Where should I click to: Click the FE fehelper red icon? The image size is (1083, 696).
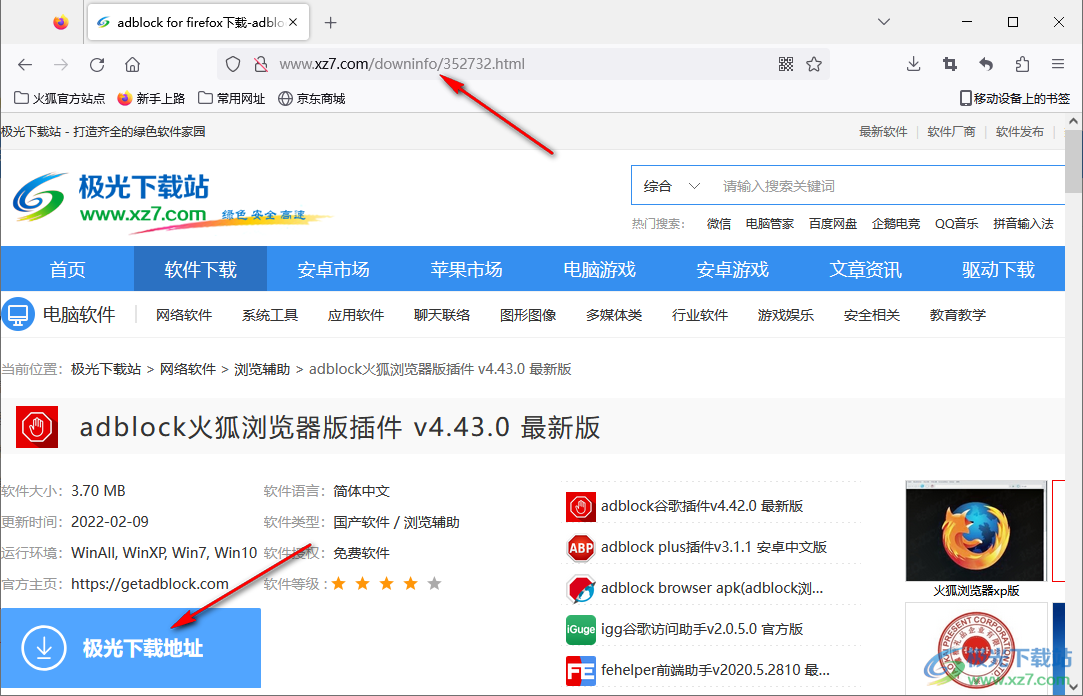[x=580, y=670]
